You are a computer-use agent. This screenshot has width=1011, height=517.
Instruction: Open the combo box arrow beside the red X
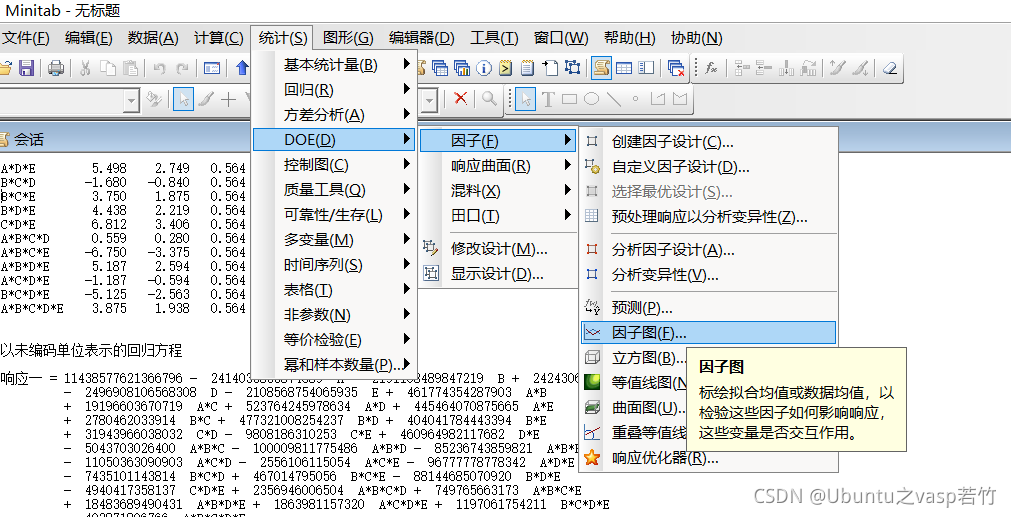click(x=430, y=100)
